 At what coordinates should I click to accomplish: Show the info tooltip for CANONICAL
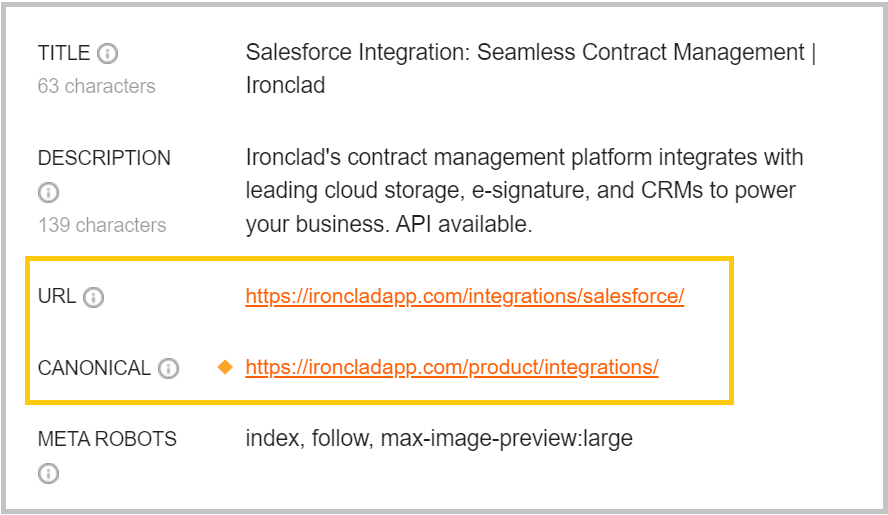pyautogui.click(x=168, y=369)
